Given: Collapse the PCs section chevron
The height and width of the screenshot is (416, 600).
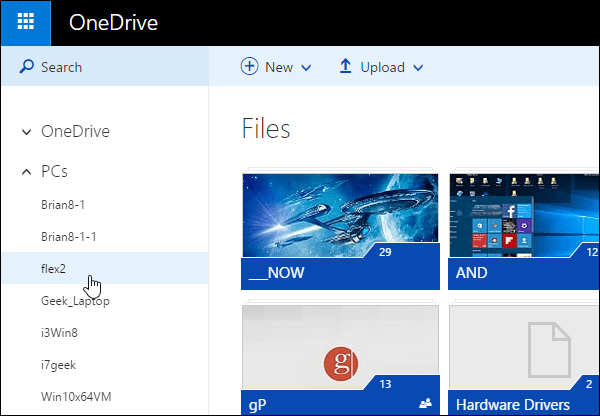Looking at the screenshot, I should [x=26, y=172].
